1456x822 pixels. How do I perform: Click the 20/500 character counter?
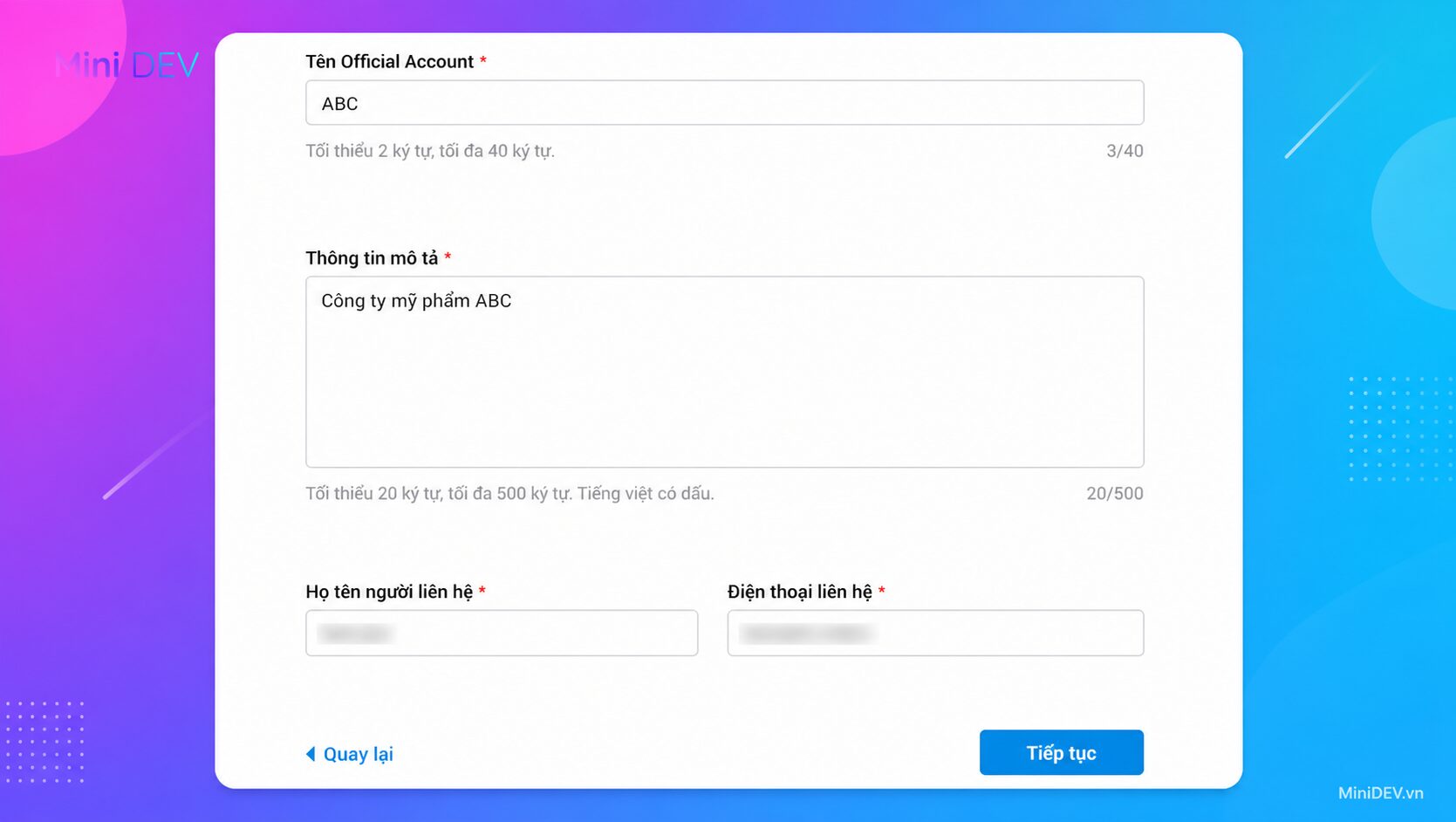(1114, 494)
